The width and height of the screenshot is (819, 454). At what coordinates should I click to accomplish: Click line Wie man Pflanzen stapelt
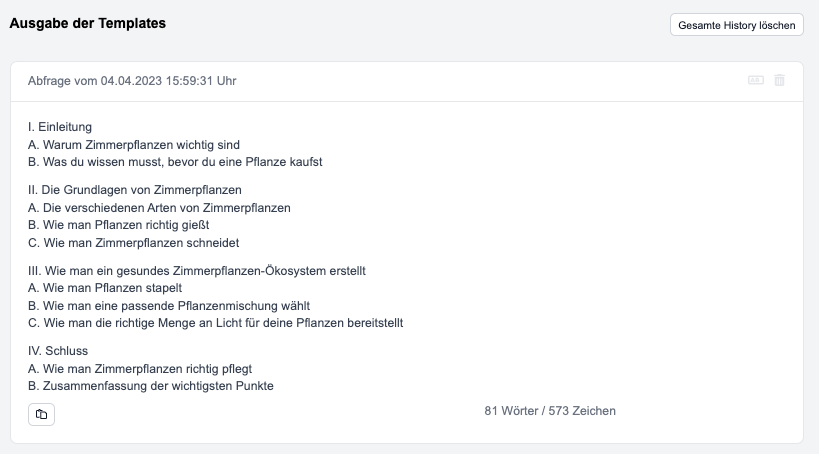105,288
